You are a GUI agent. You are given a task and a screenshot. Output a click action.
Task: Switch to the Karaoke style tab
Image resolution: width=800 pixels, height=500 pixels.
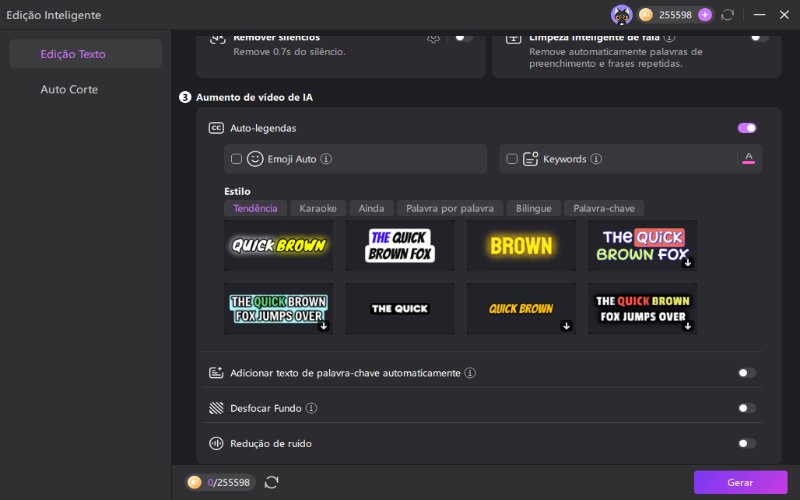(318, 208)
